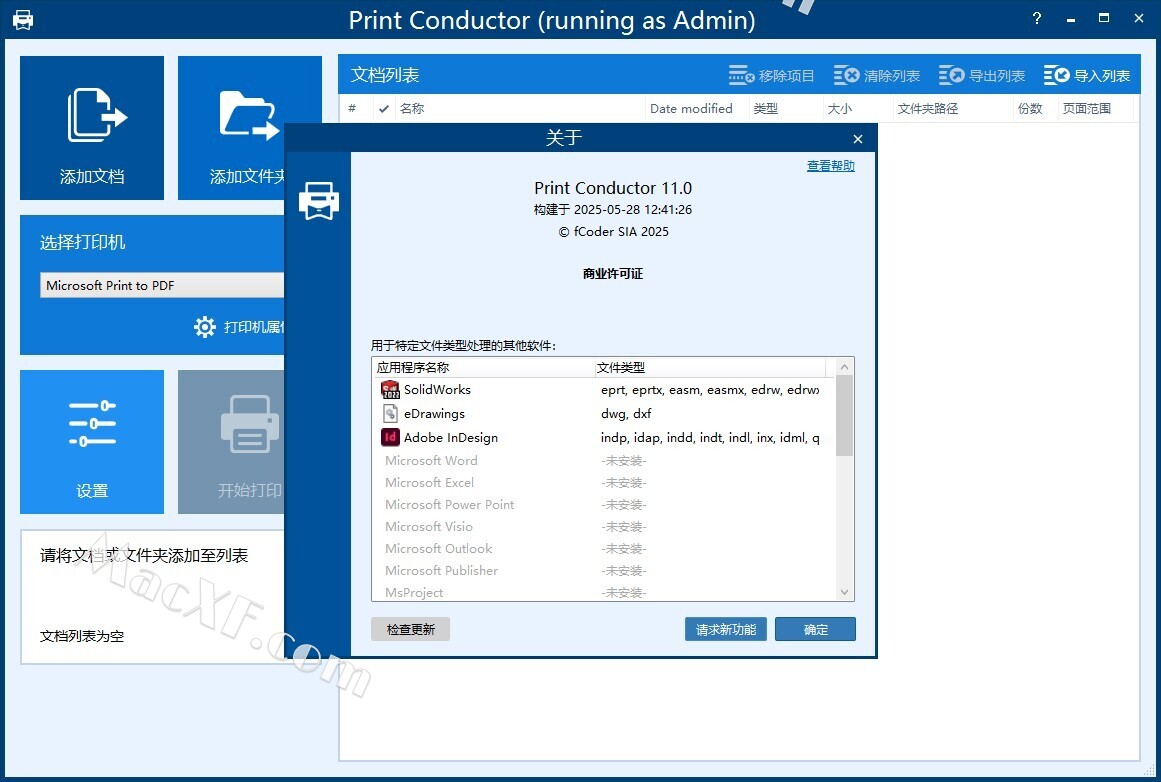The image size is (1161, 782).
Task: Select the eDrawings icon in application list
Action: pos(390,413)
